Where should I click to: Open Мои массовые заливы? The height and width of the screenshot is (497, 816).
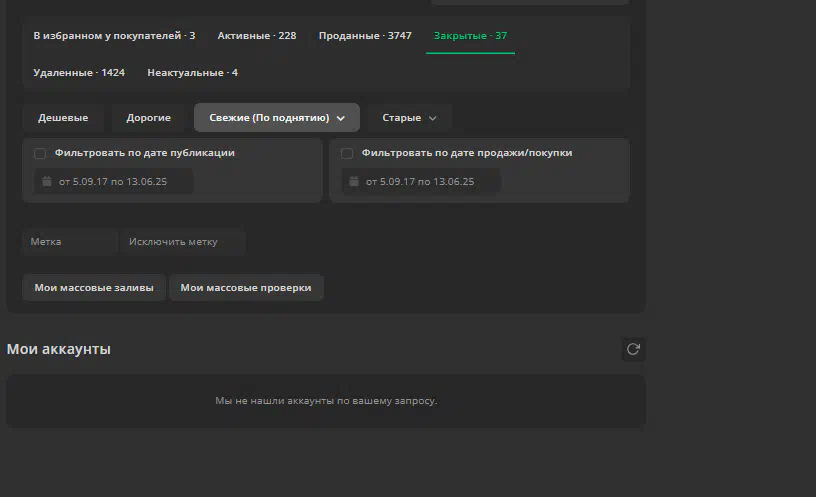point(94,288)
